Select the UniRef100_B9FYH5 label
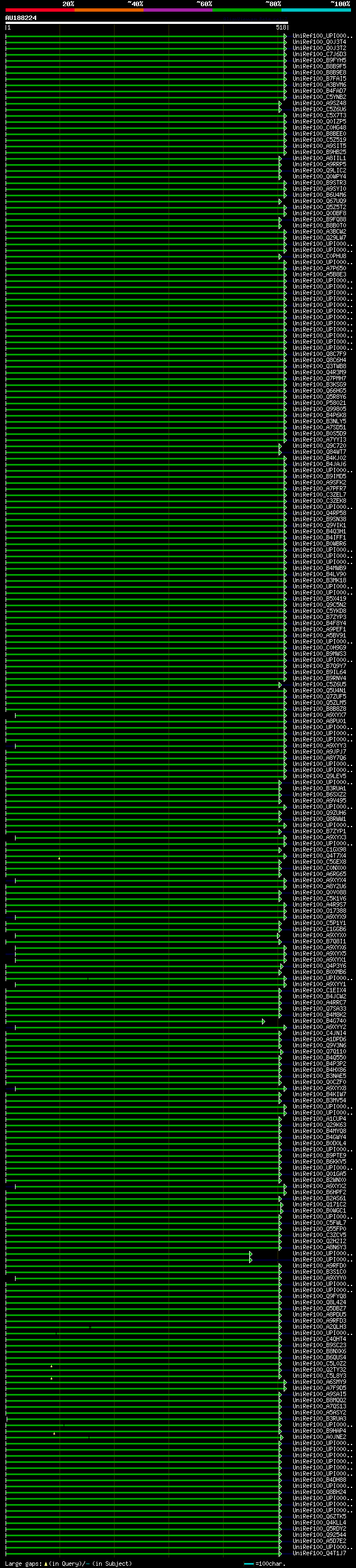This screenshot has height=1568, width=356. [x=319, y=60]
